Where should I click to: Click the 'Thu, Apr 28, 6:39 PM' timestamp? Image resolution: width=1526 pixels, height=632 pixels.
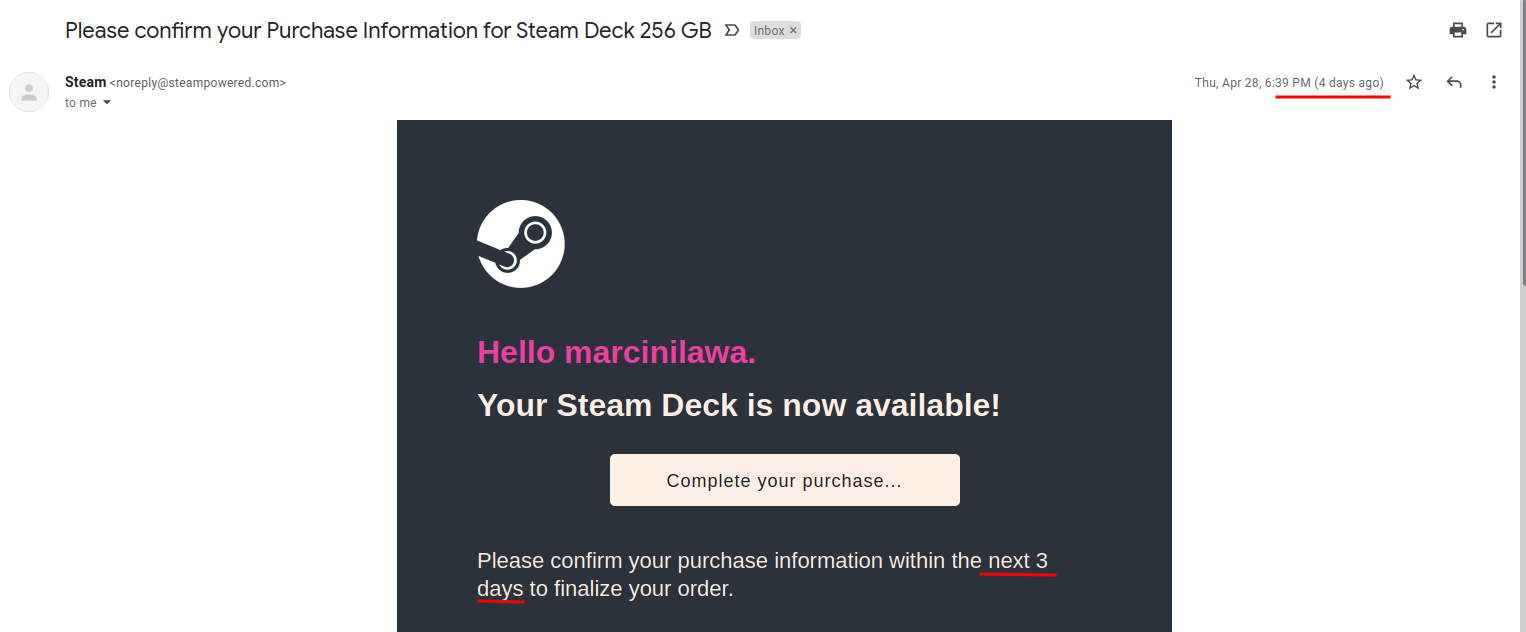[x=1252, y=83]
